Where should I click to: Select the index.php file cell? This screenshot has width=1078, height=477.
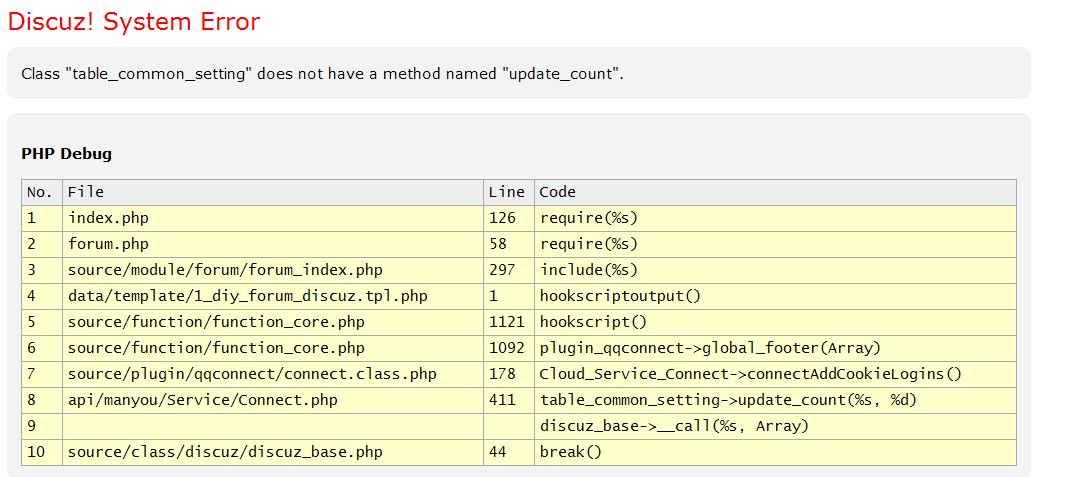click(x=108, y=218)
